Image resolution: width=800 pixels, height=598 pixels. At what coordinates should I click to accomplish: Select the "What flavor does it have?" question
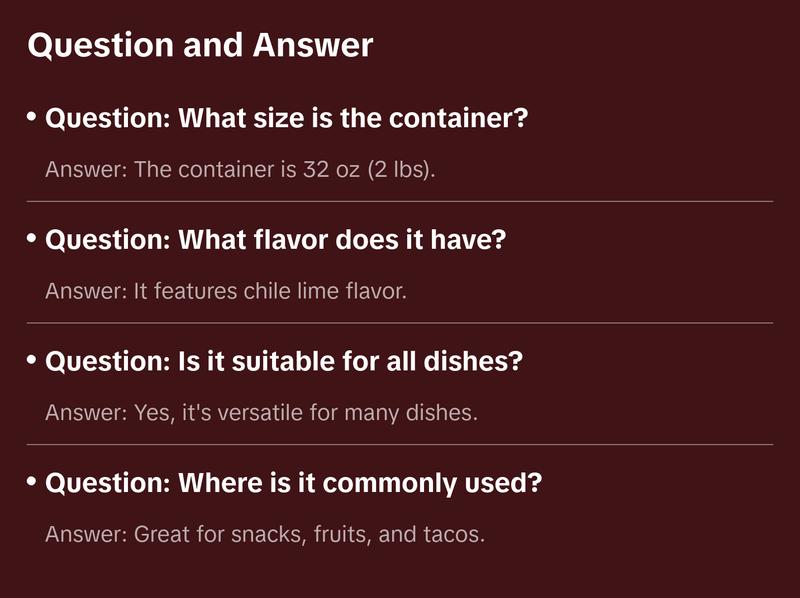coord(275,240)
